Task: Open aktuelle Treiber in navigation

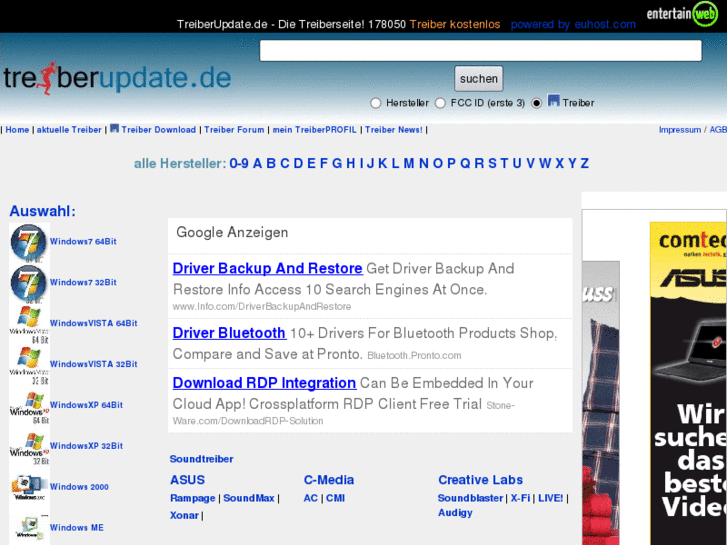Action: click(x=69, y=130)
